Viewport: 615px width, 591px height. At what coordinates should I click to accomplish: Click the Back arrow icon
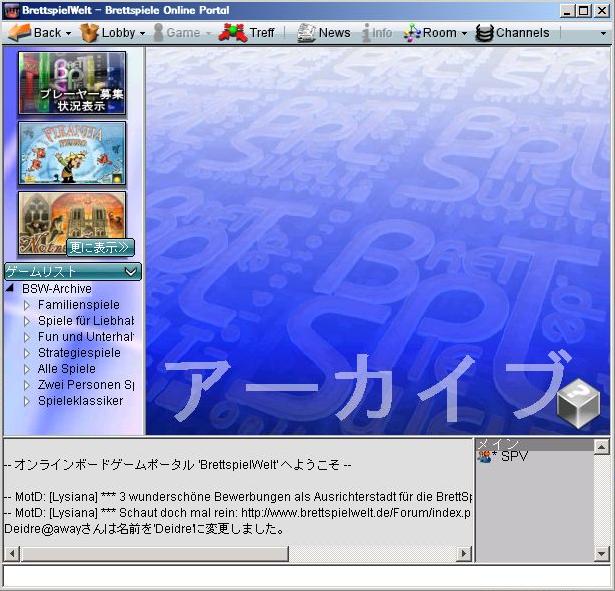click(19, 33)
